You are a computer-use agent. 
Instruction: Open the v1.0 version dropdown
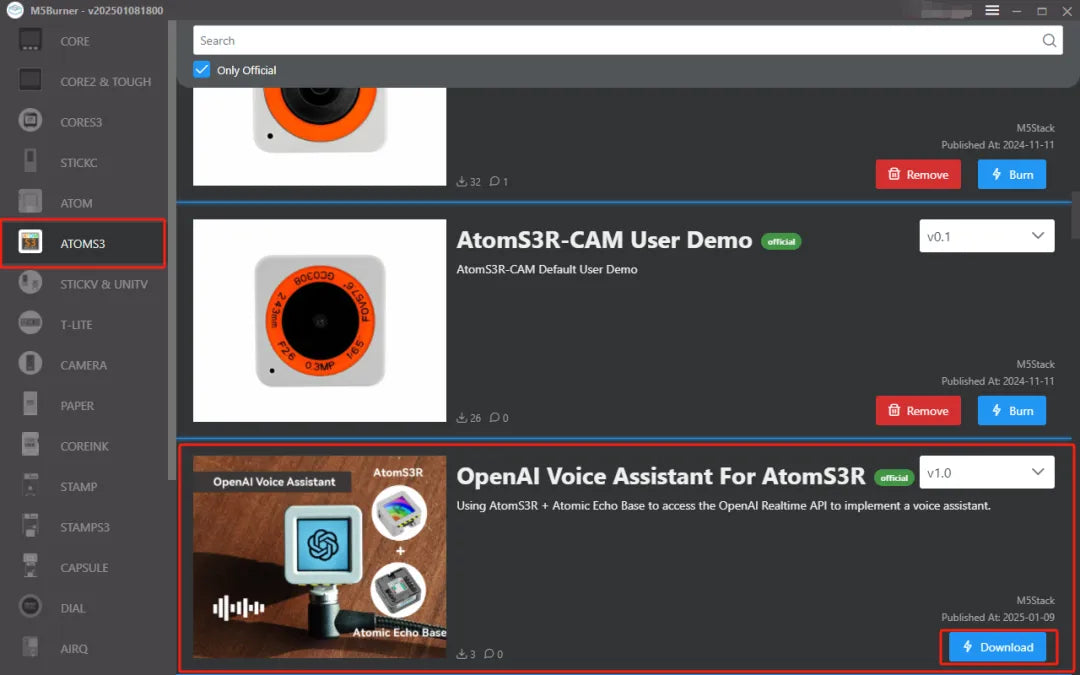coord(986,472)
